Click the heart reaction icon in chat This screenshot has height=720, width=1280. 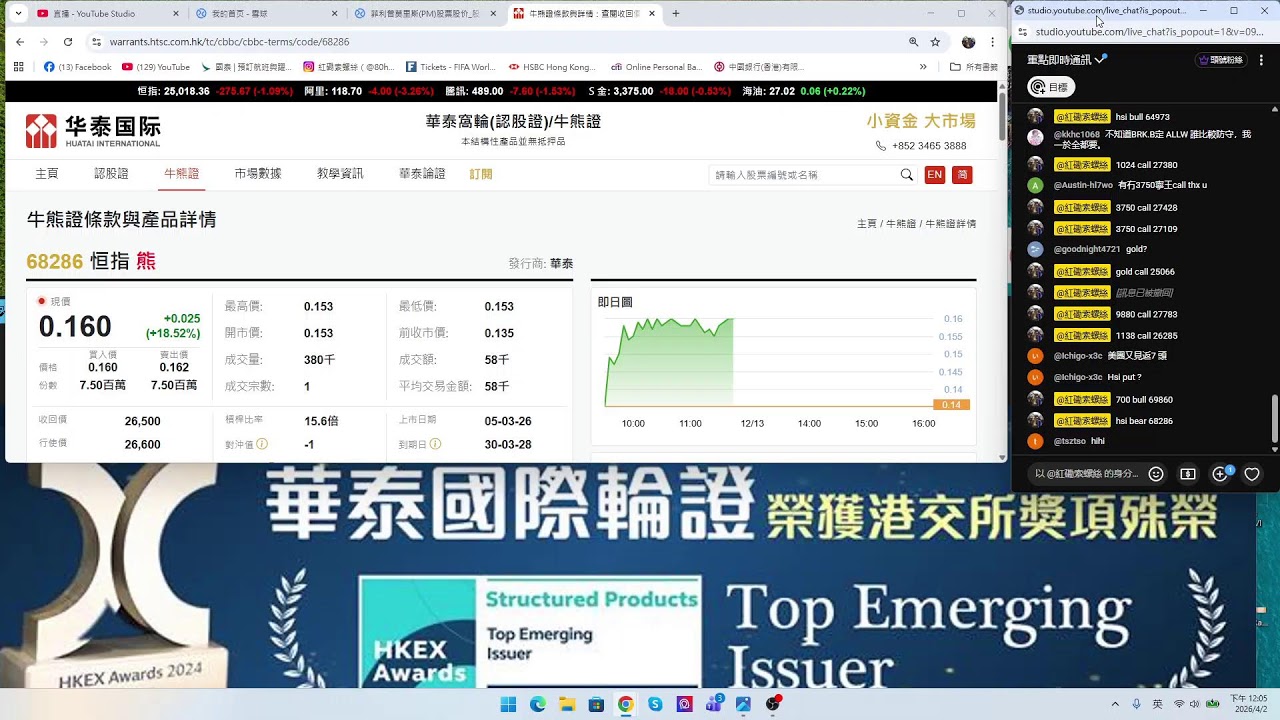1252,474
